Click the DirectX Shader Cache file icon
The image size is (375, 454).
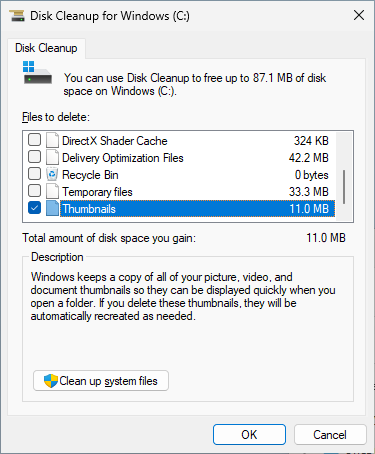point(52,140)
